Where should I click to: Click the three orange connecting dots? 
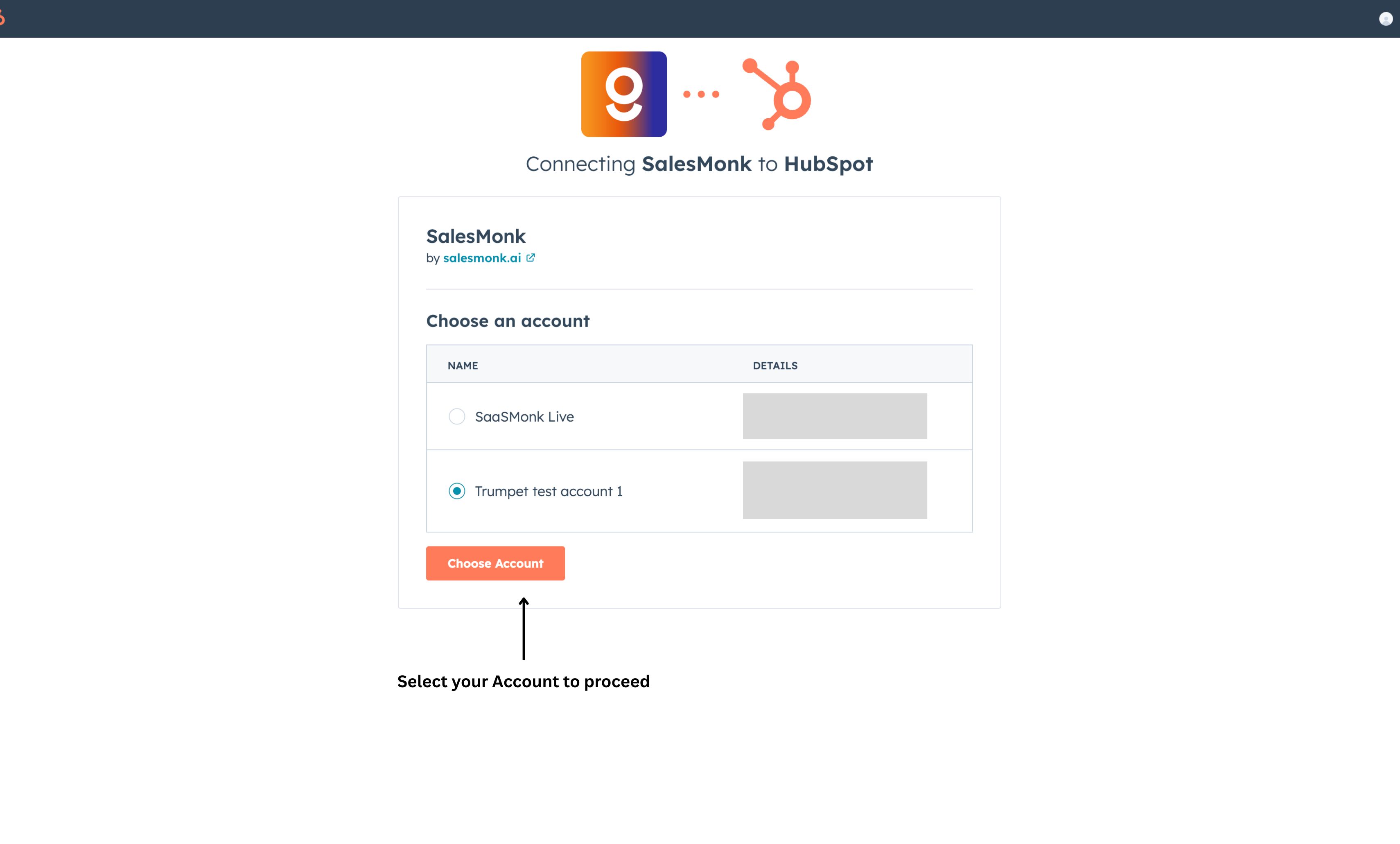click(700, 94)
